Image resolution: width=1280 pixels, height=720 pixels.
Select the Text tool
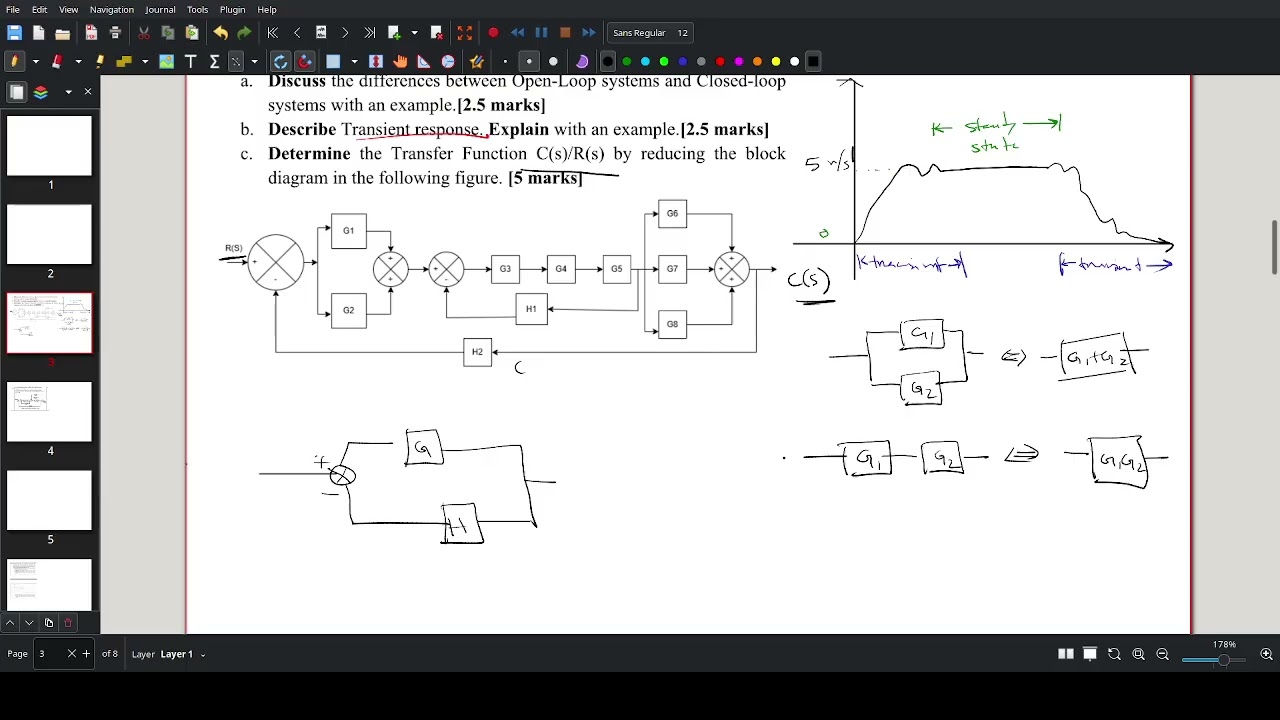tap(190, 61)
